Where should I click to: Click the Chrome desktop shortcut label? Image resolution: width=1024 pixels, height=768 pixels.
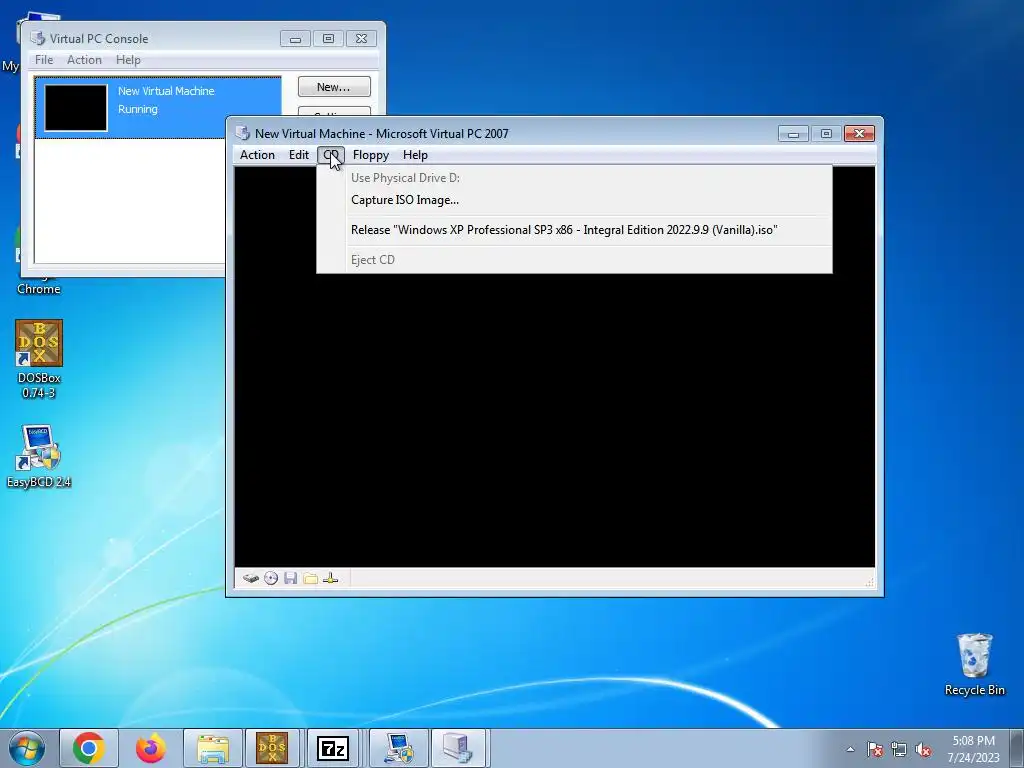coord(39,289)
